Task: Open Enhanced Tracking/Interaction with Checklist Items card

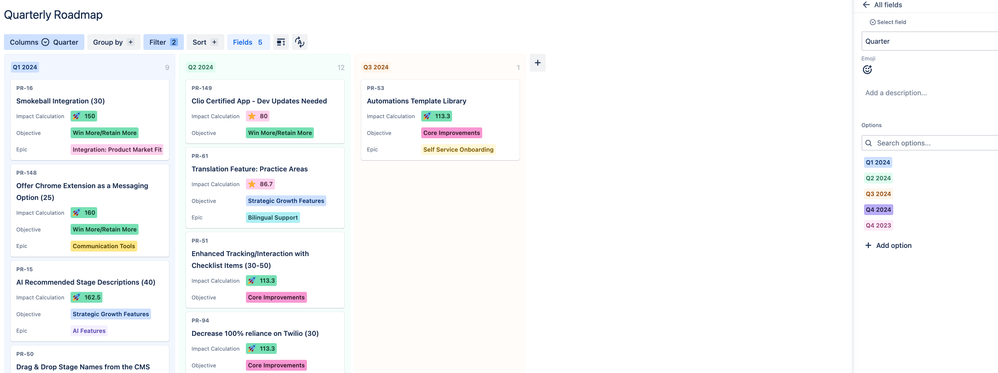Action: (265, 270)
